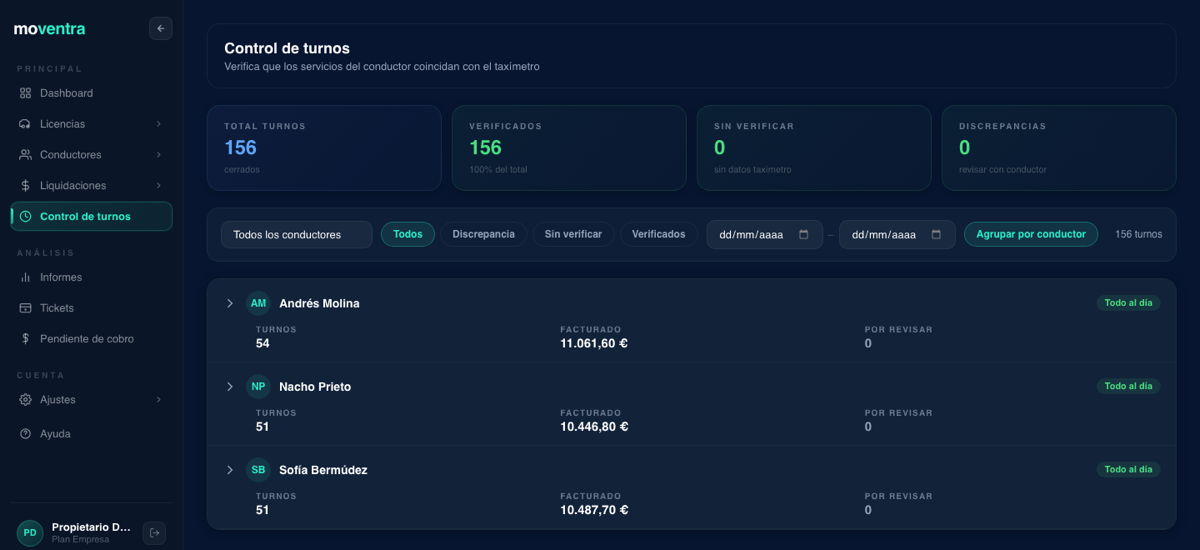
Task: Expand Nacho Prieto's row chevron
Action: [x=230, y=386]
